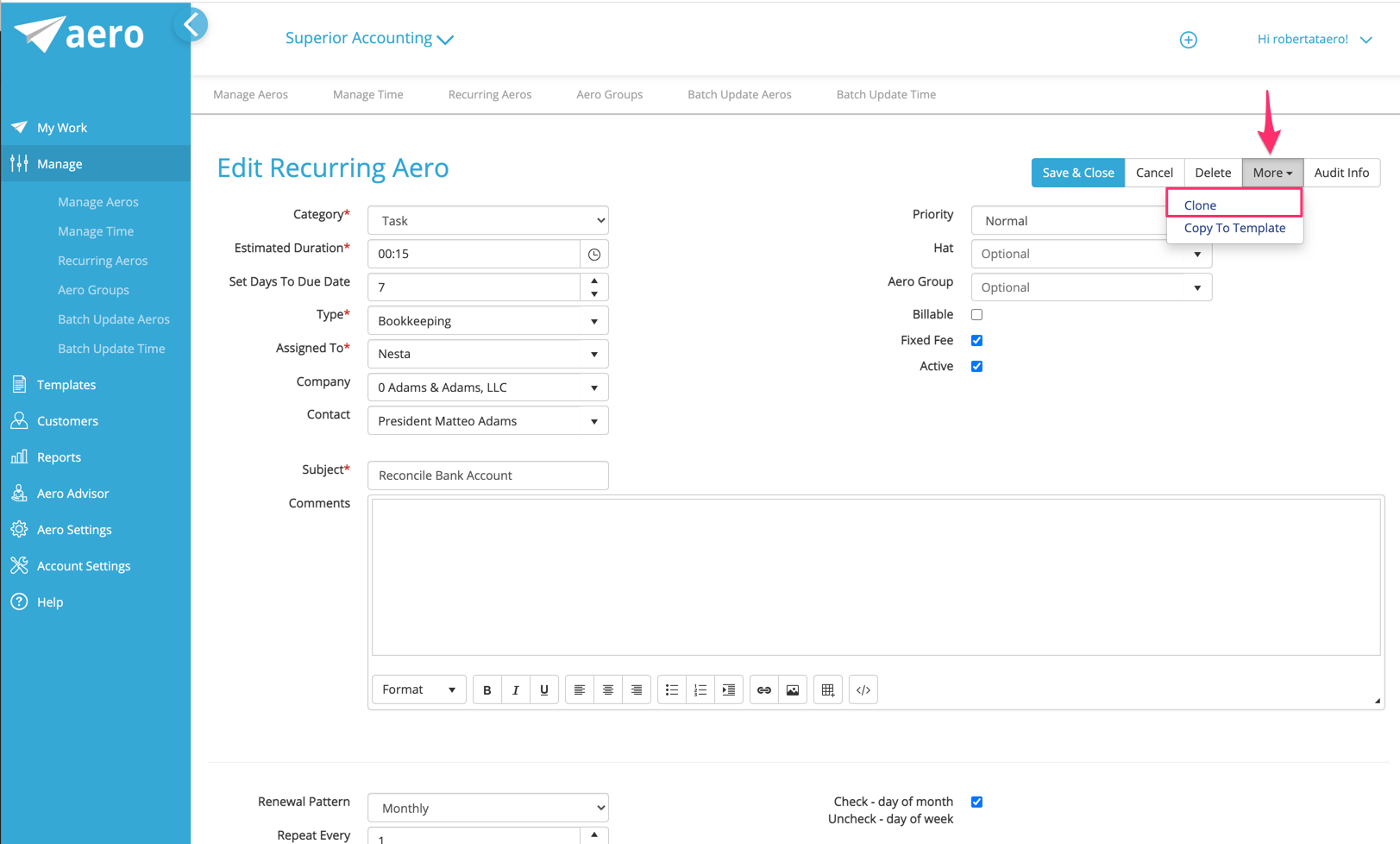Switch to the Batch Update Time tab
Image resolution: width=1400 pixels, height=844 pixels.
[x=886, y=94]
